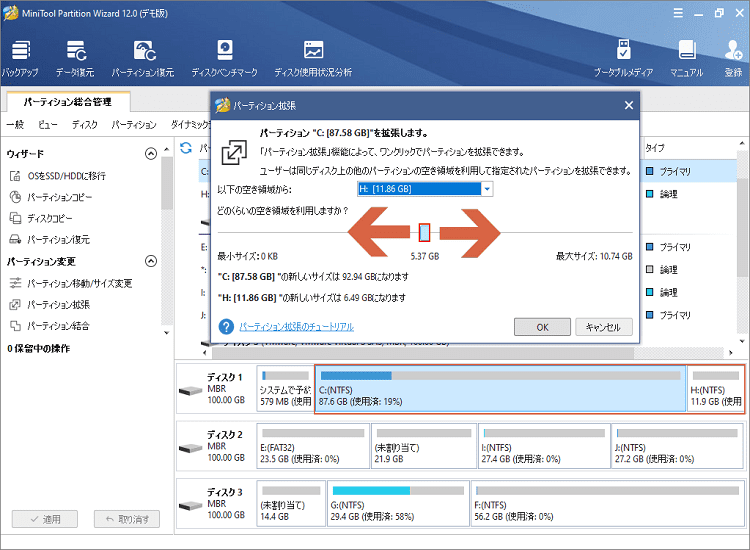
Task: Open ブータブルメディア bootable media builder
Action: coord(623,59)
